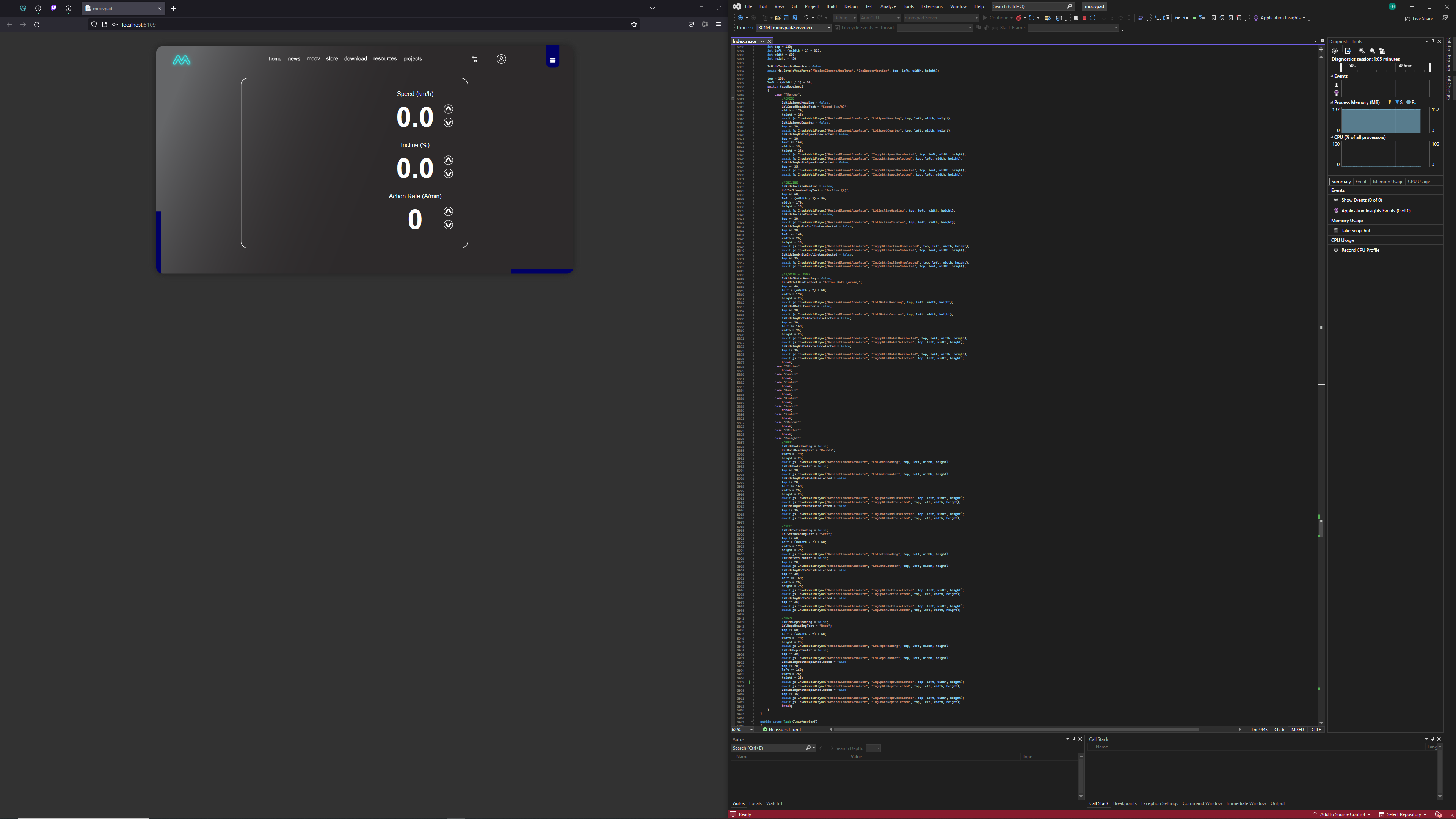Open the download link in moovpad navigation

click(x=356, y=59)
